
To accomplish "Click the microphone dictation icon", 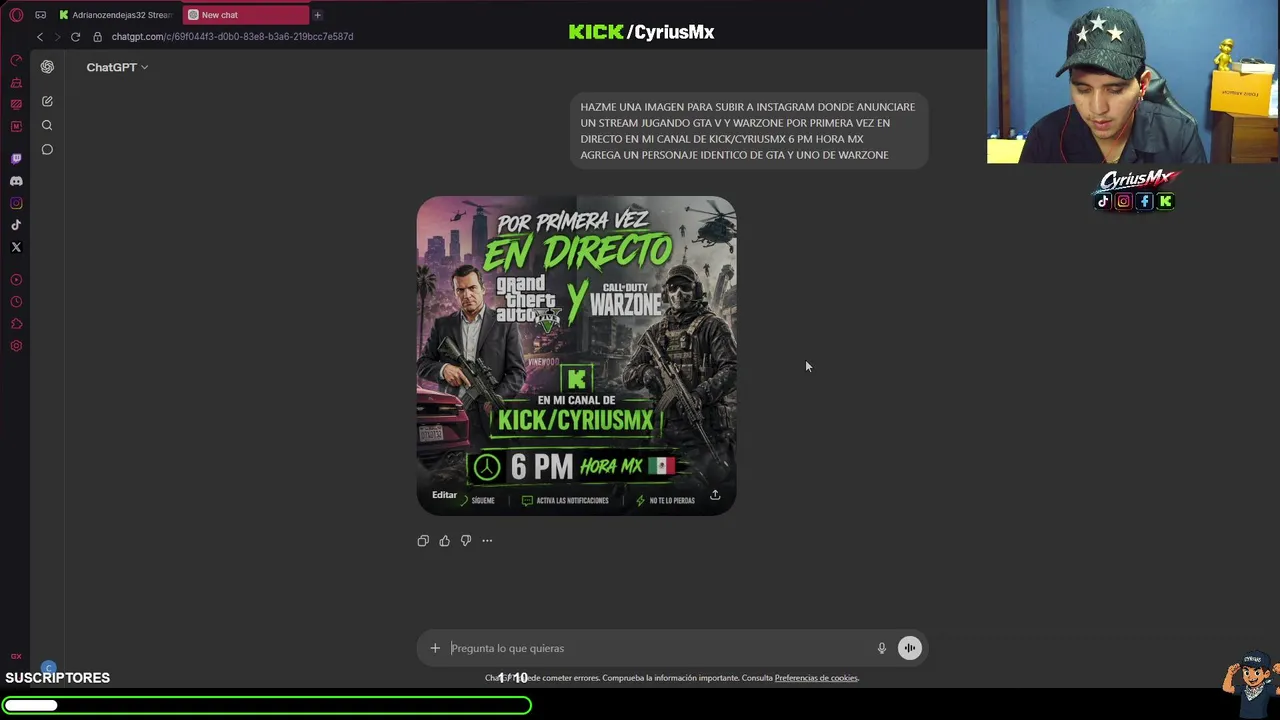I will pos(882,648).
